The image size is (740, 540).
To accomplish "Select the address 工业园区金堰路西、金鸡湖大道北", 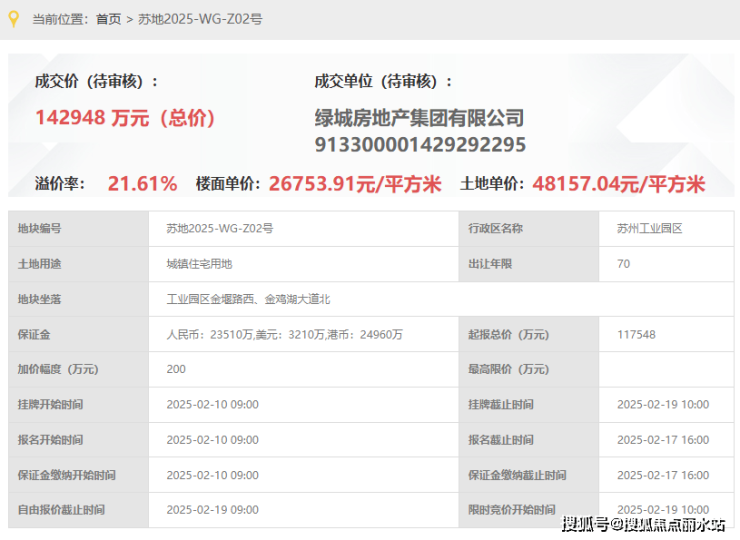I will pos(248,299).
